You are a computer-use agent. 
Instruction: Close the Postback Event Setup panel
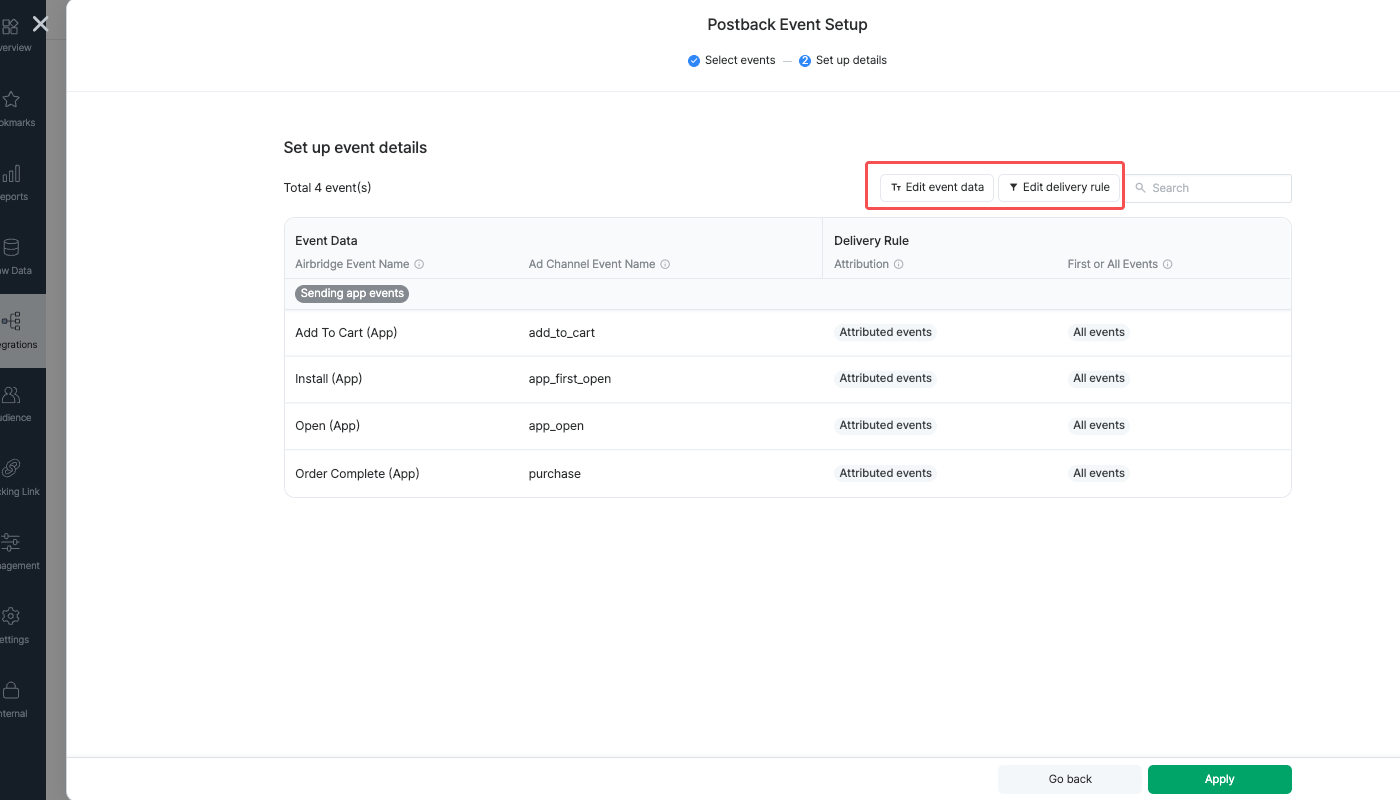pyautogui.click(x=40, y=23)
